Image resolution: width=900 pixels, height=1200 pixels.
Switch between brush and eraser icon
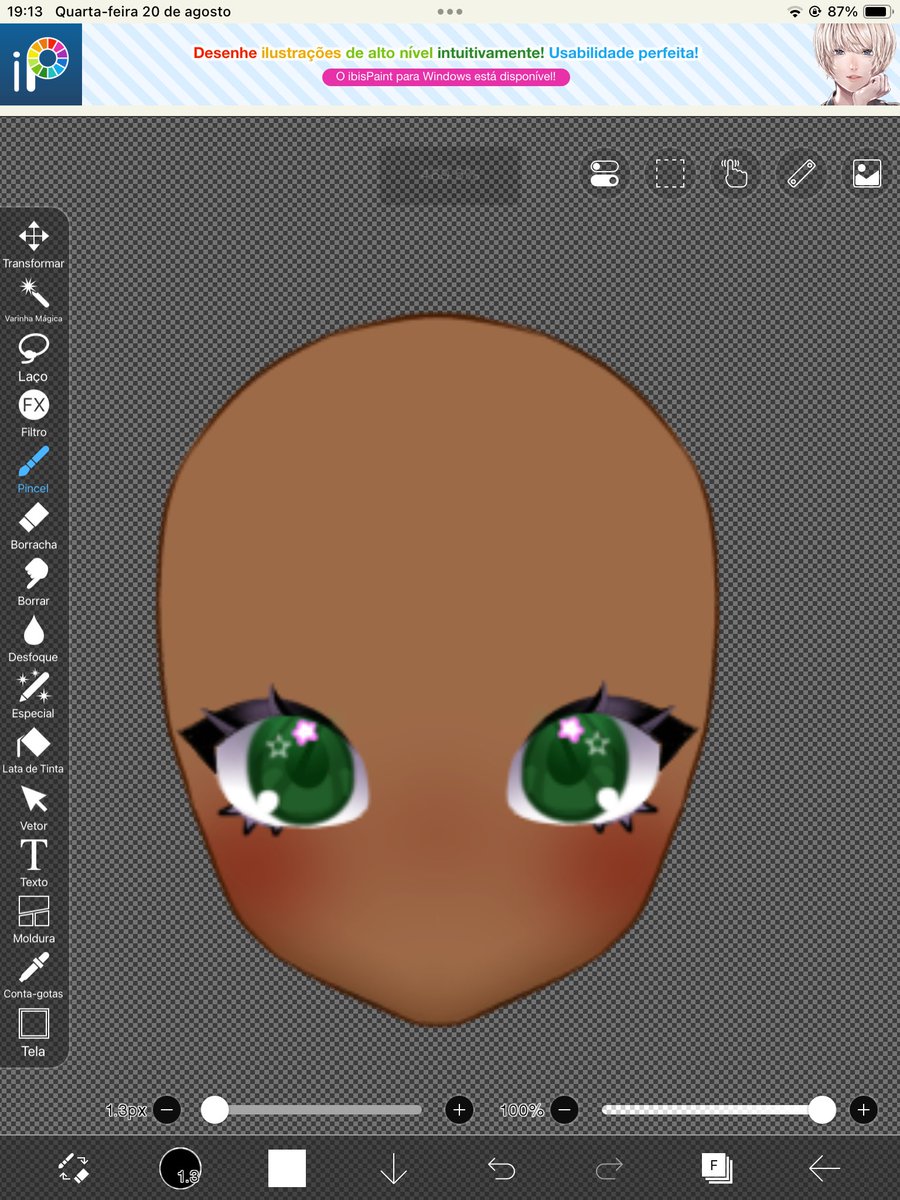click(74, 1167)
